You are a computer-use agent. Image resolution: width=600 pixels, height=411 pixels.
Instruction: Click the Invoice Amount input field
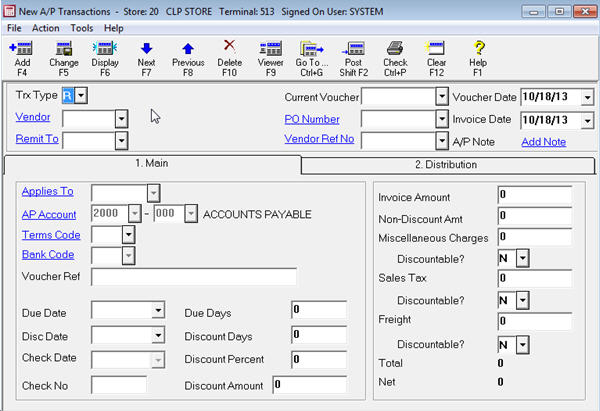(x=534, y=195)
